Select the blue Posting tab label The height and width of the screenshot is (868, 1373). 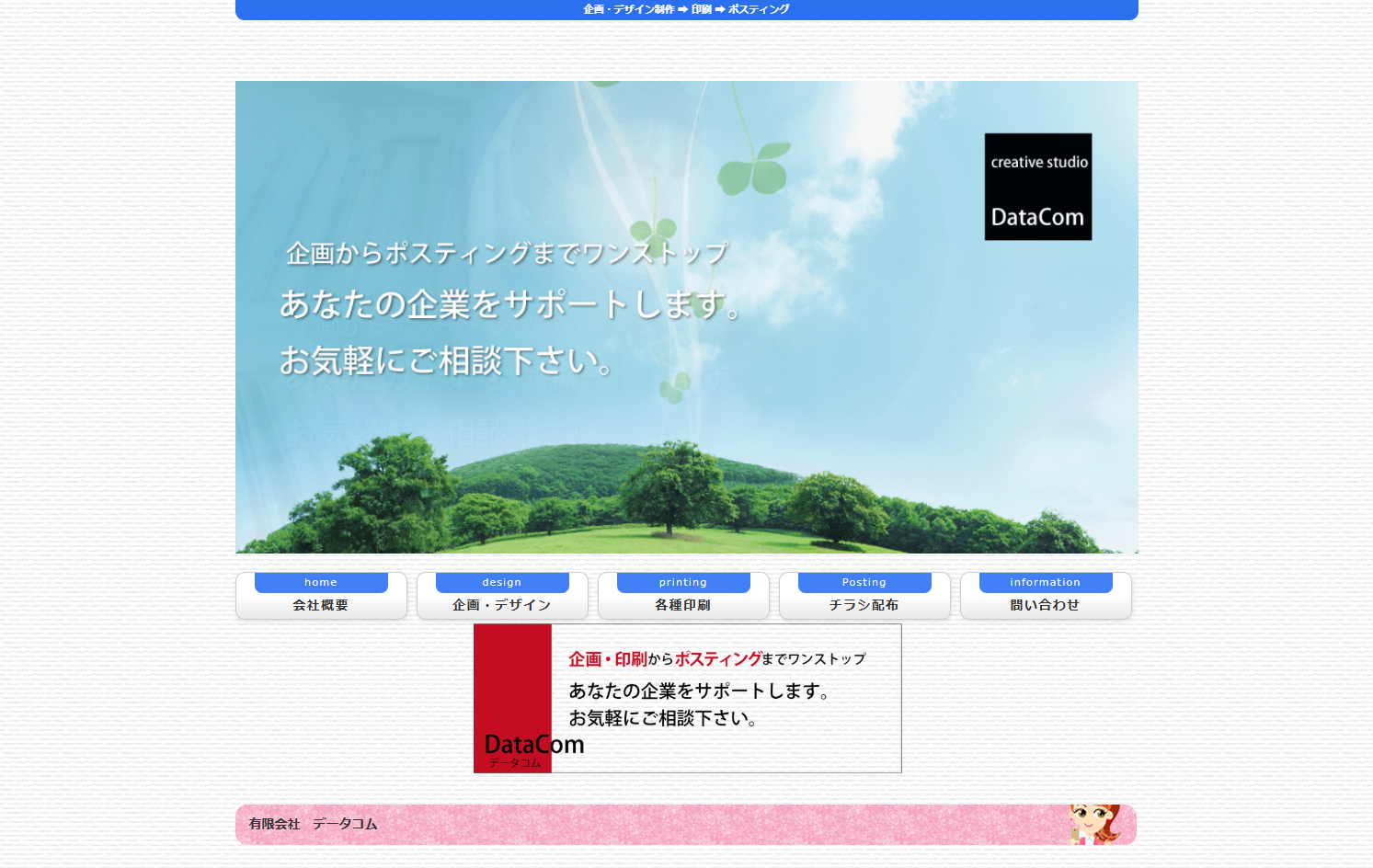click(864, 581)
